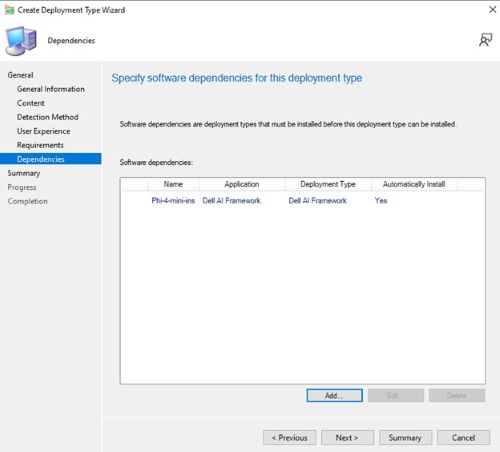Sort by the Application column header
Image resolution: width=500 pixels, height=452 pixels.
click(x=242, y=184)
